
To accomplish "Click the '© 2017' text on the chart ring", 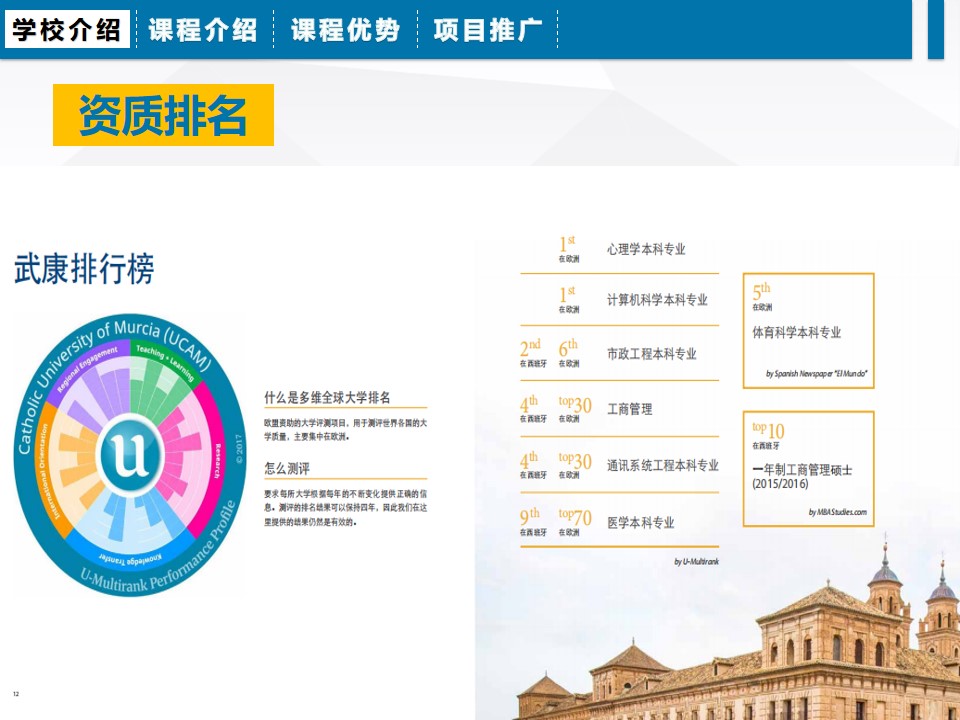I will pos(239,449).
